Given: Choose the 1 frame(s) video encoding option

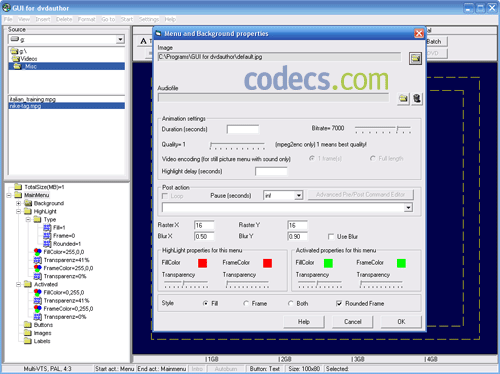Looking at the screenshot, I should coord(312,158).
